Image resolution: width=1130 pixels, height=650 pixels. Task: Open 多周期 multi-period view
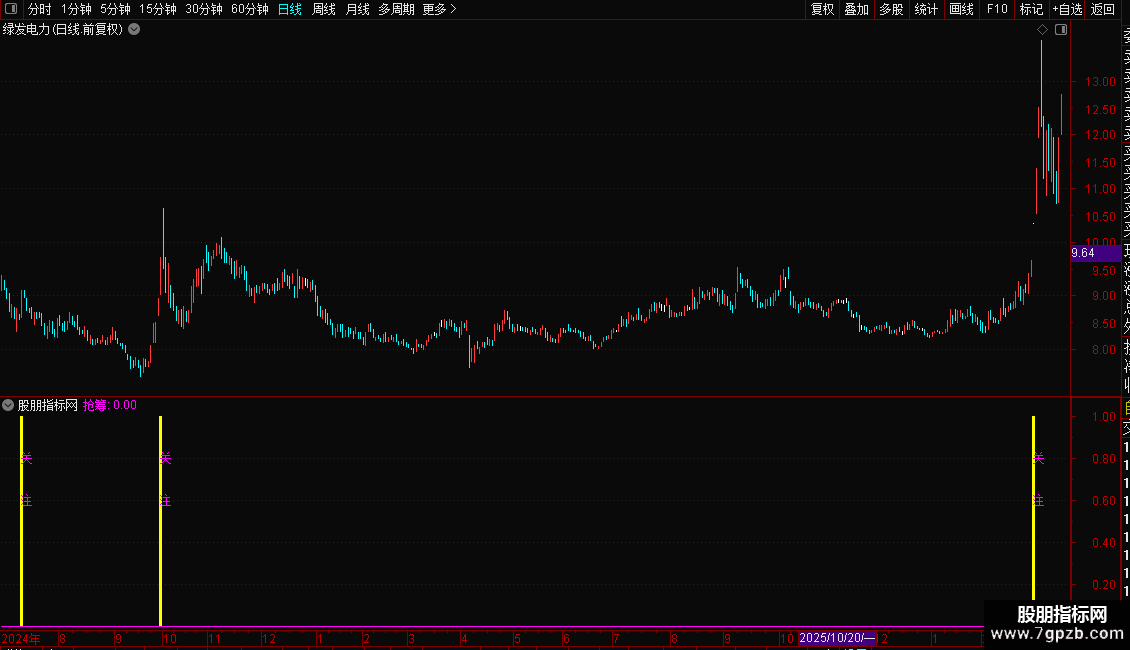coord(396,9)
